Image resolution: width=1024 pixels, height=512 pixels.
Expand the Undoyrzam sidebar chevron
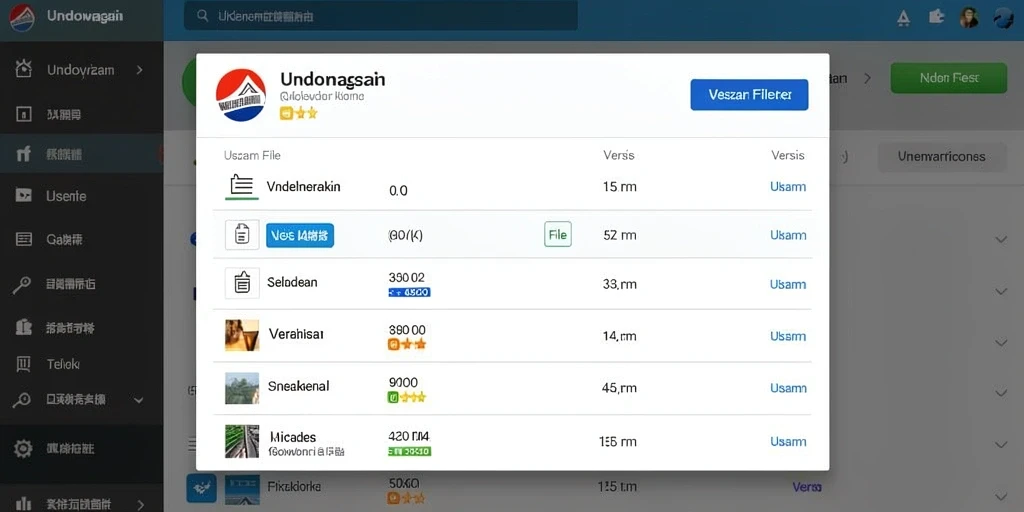[140, 69]
